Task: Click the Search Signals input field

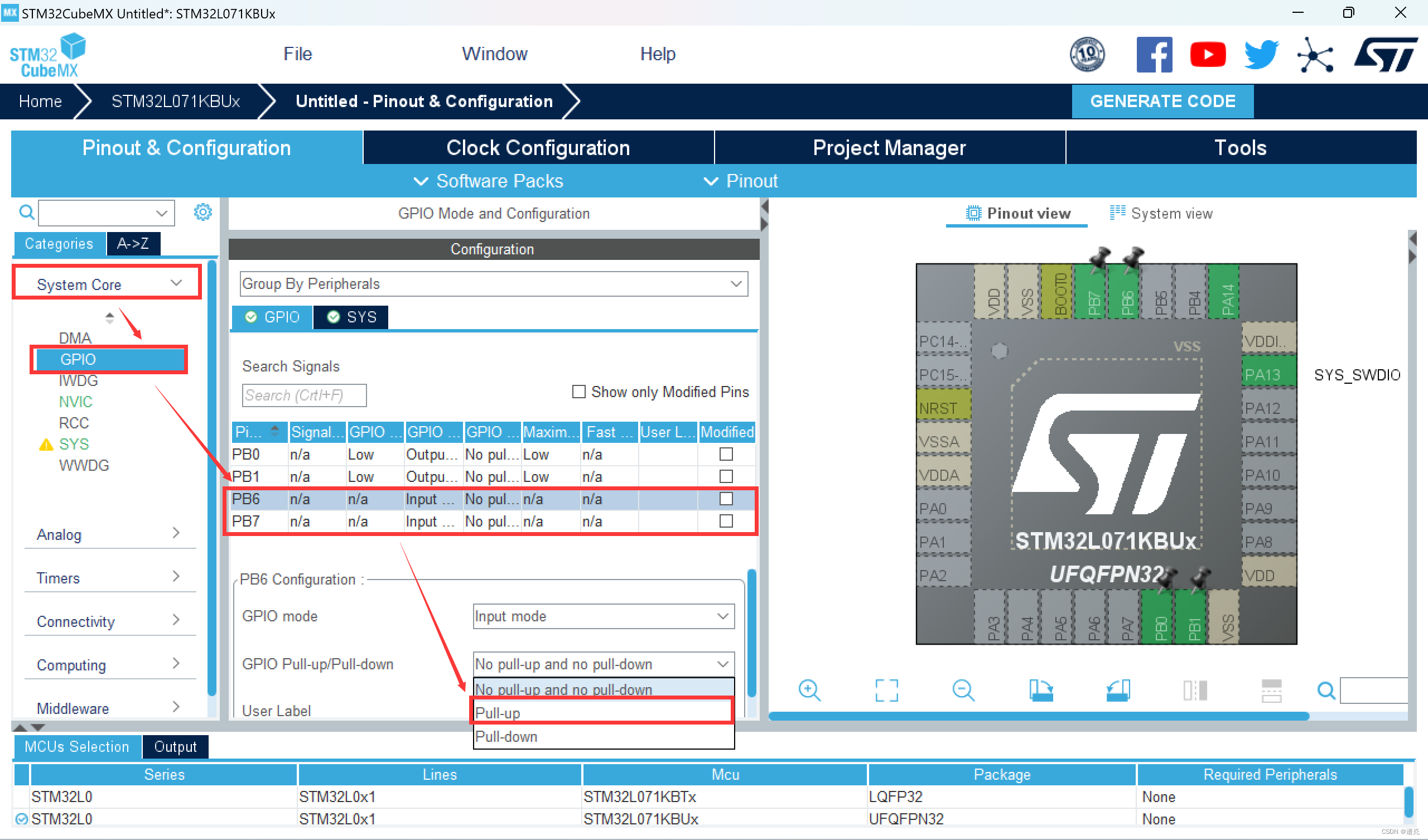Action: pos(305,395)
